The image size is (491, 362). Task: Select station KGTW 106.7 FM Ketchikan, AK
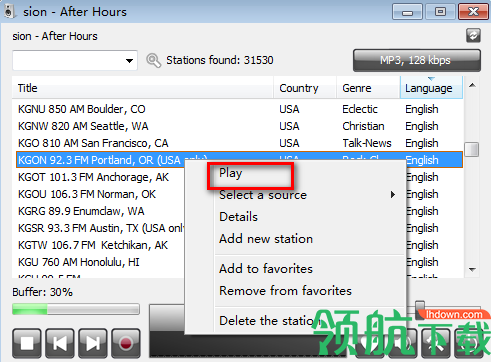coord(93,245)
